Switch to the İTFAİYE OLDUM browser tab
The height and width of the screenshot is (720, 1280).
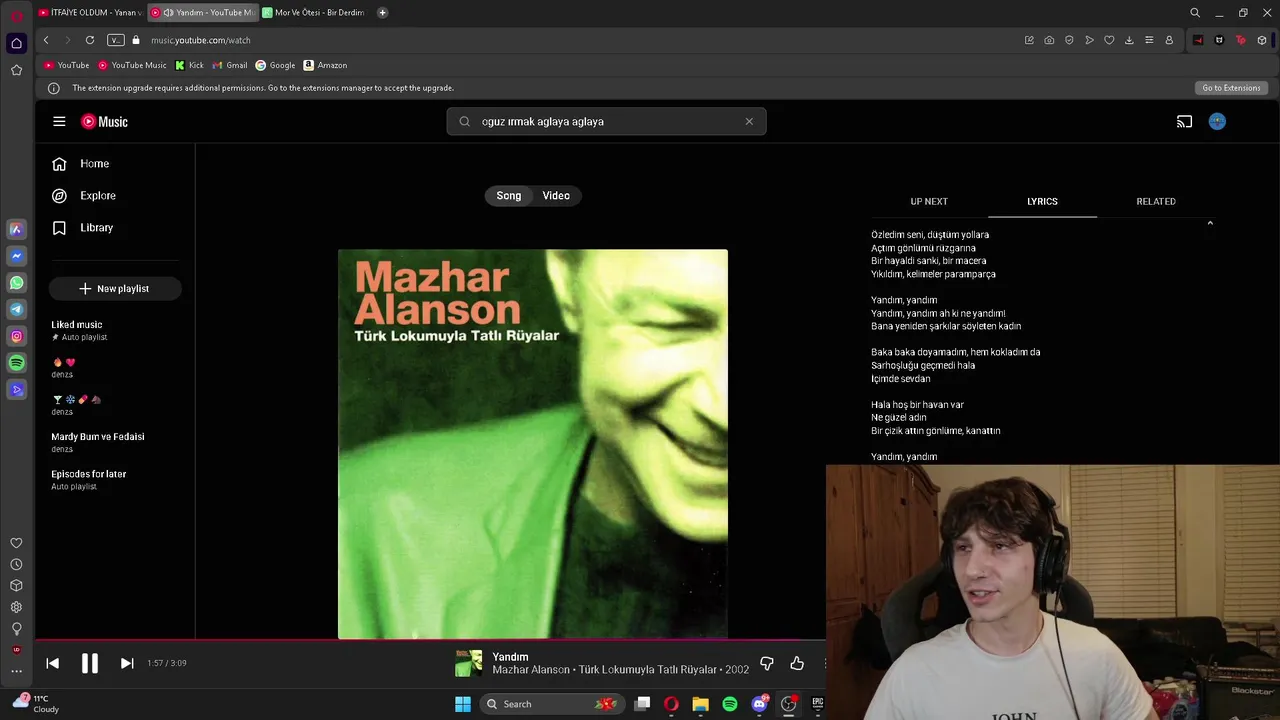click(90, 13)
